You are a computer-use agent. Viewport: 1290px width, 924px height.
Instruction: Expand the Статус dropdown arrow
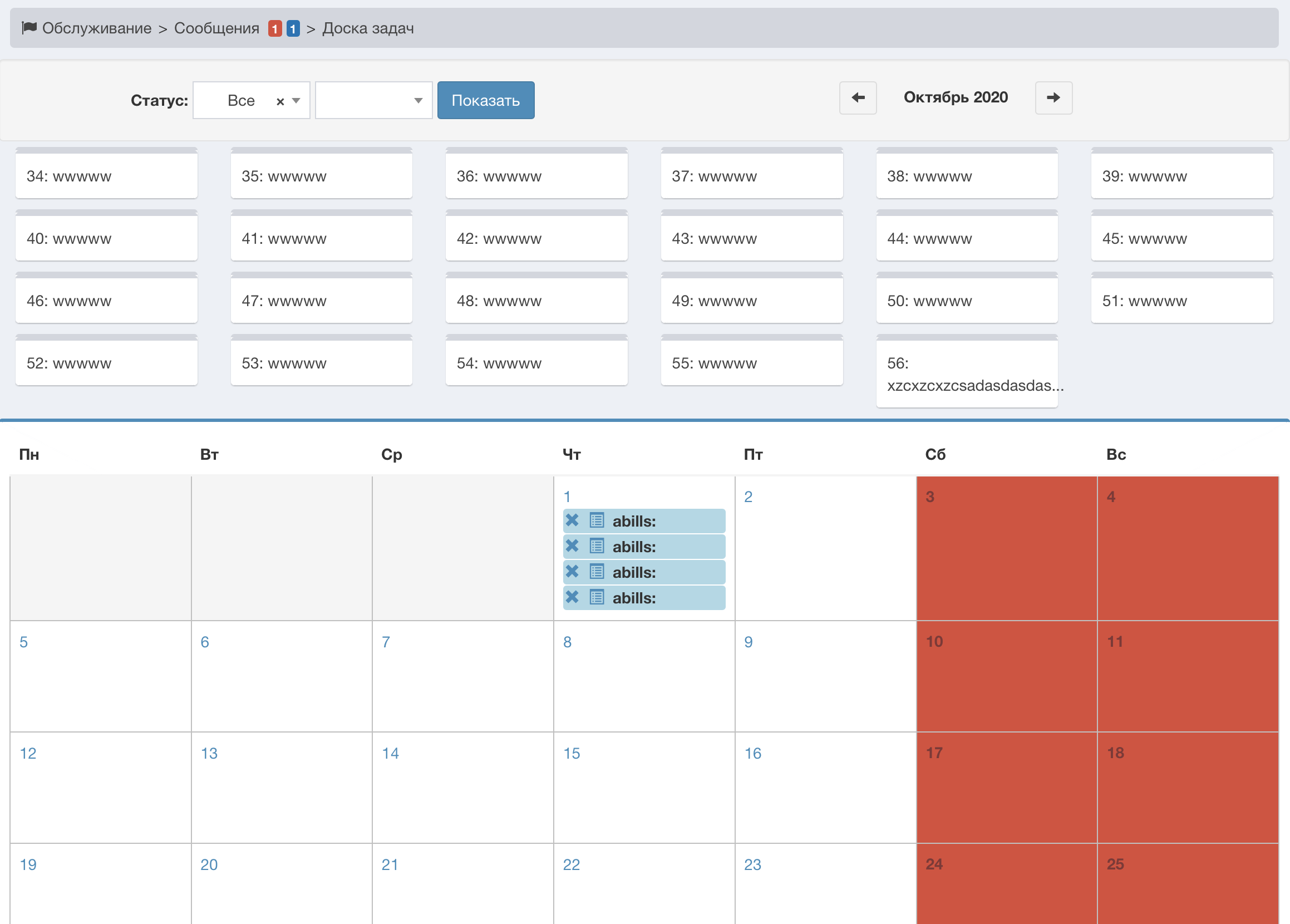[296, 101]
